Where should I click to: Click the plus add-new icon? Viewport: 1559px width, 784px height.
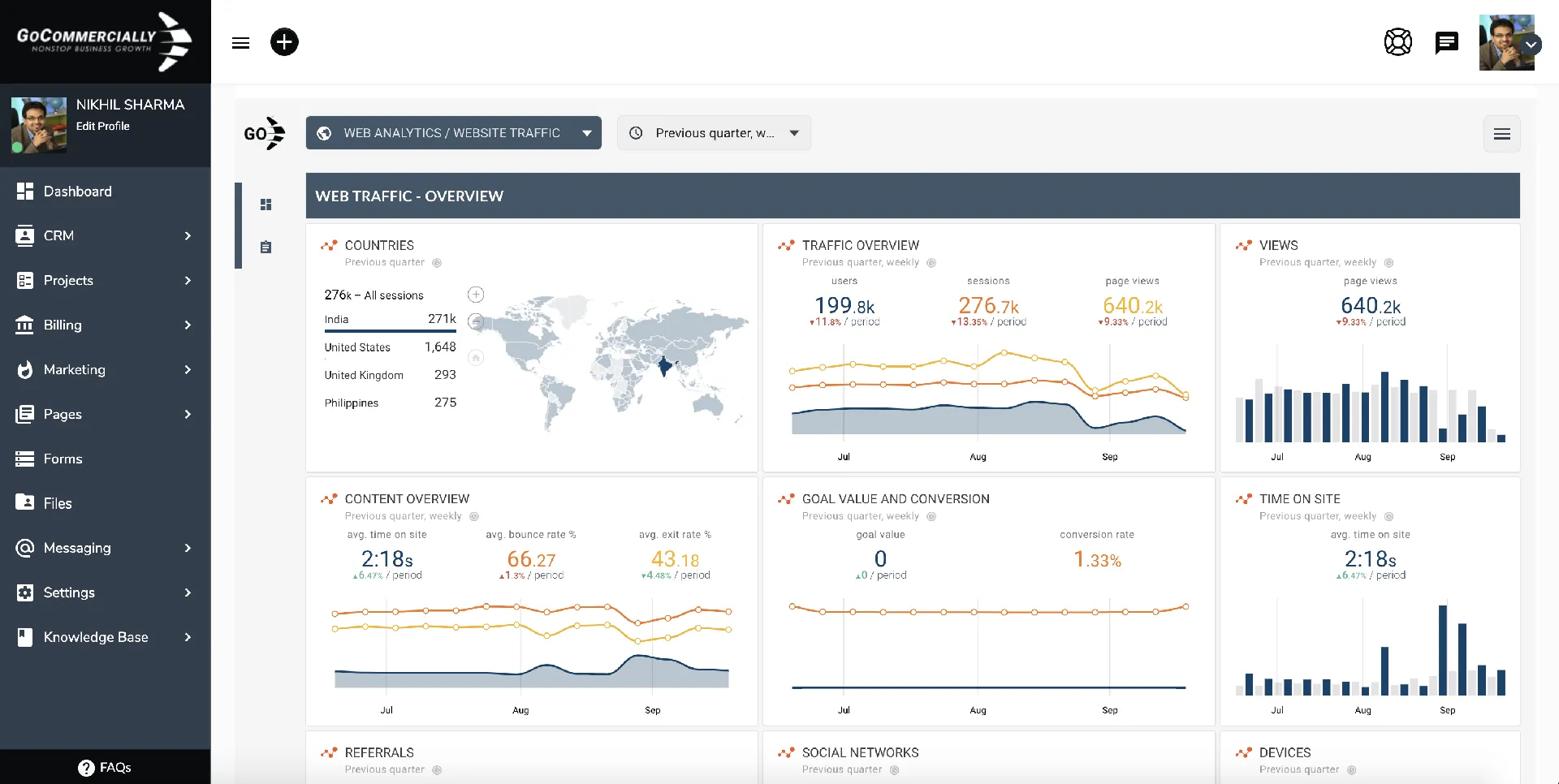284,42
